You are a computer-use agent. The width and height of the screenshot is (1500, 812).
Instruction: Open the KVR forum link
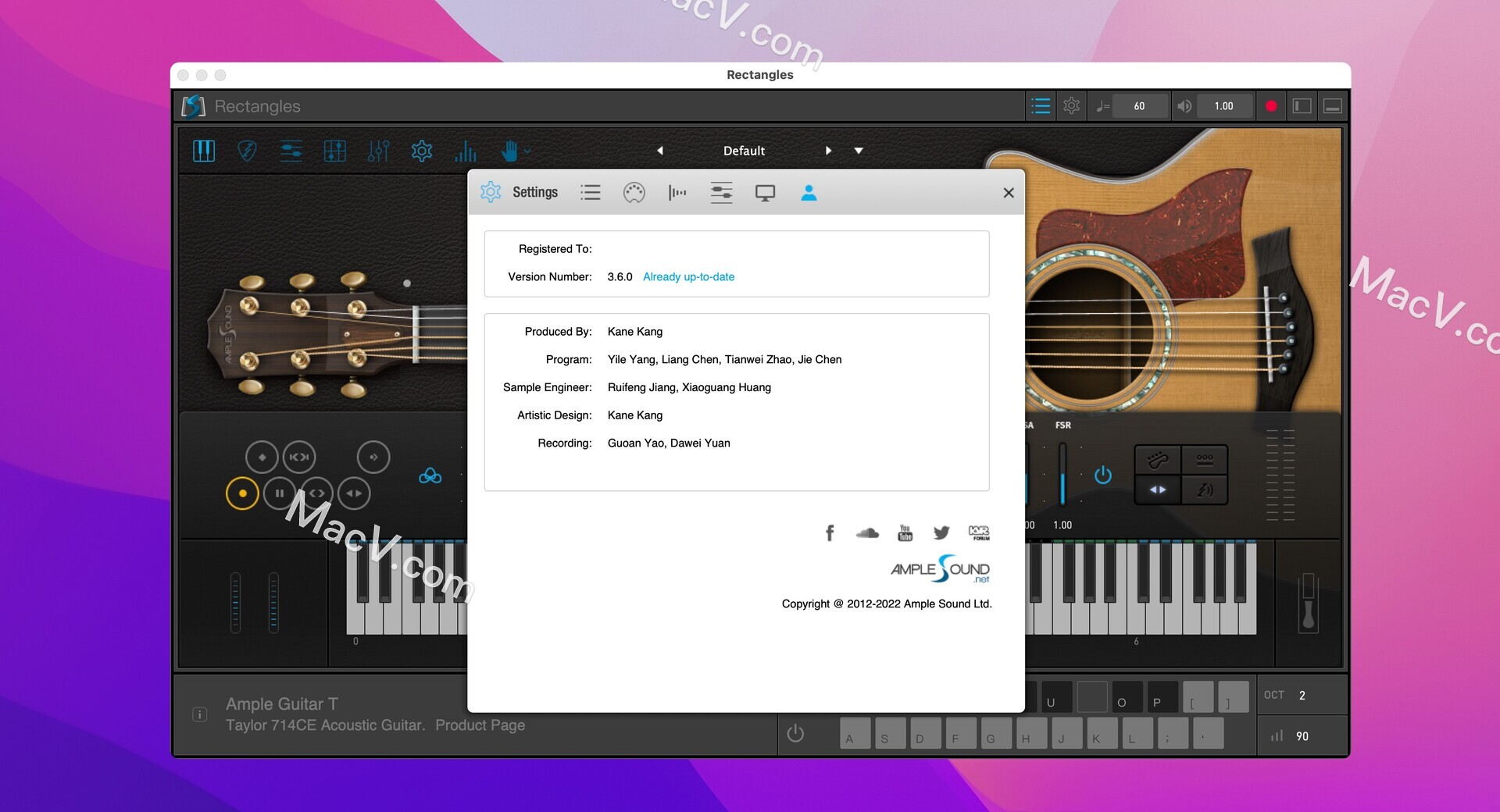[x=979, y=532]
